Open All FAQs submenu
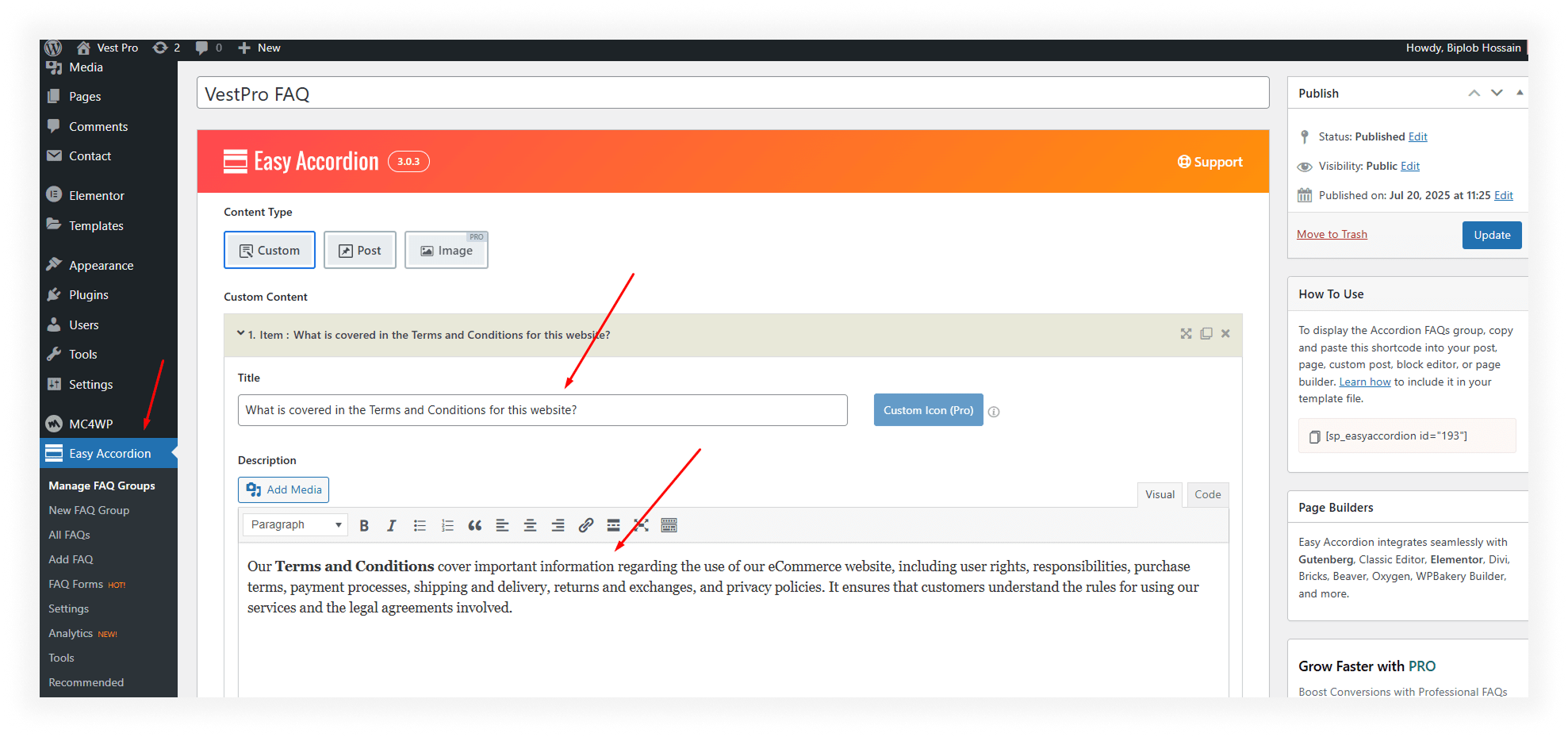Viewport: 1568px width, 737px height. click(x=69, y=535)
